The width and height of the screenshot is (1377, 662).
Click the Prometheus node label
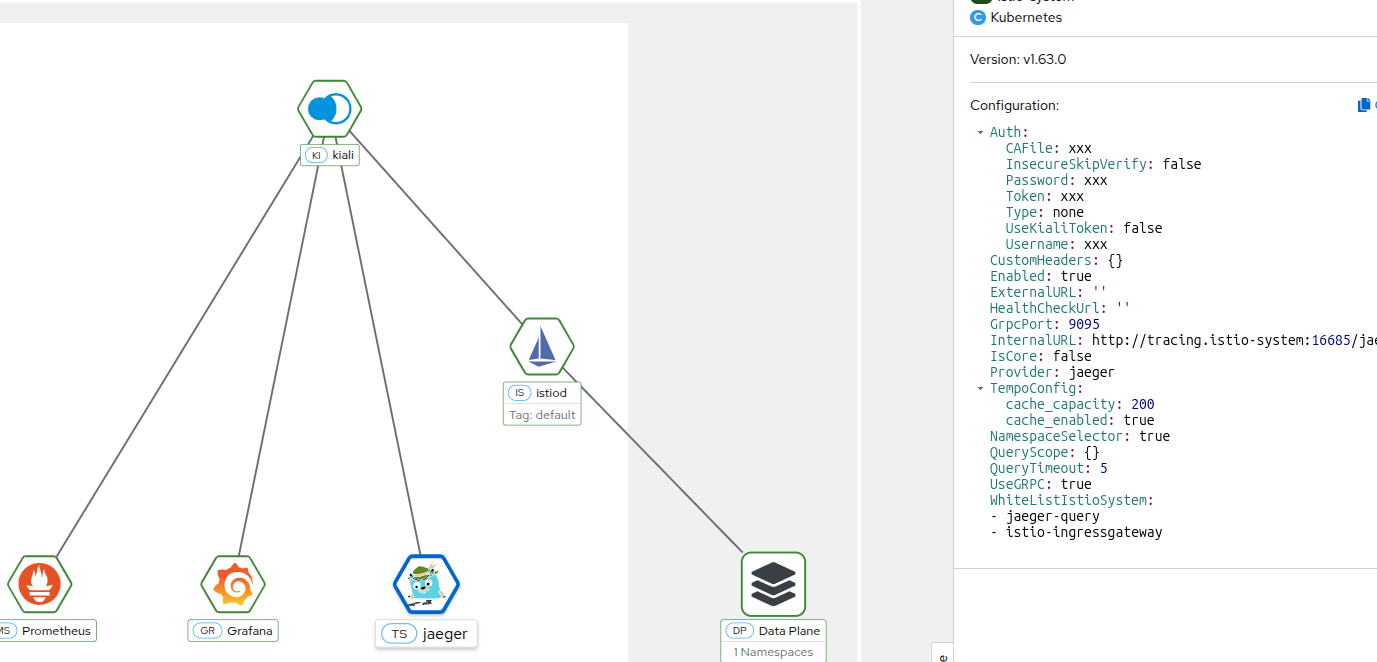(x=47, y=631)
